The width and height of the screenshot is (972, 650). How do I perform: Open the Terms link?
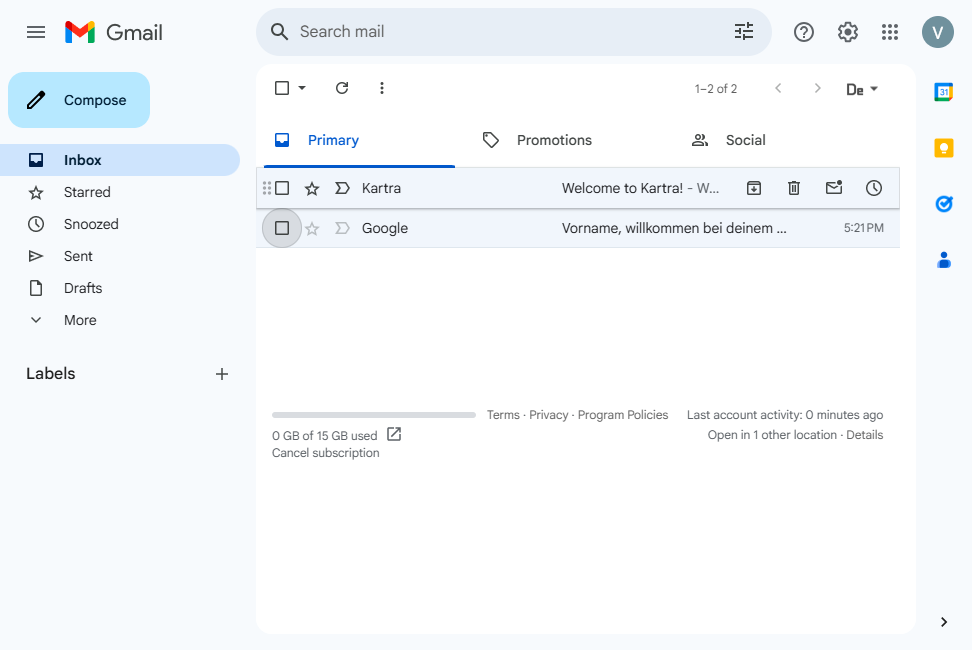pos(503,415)
